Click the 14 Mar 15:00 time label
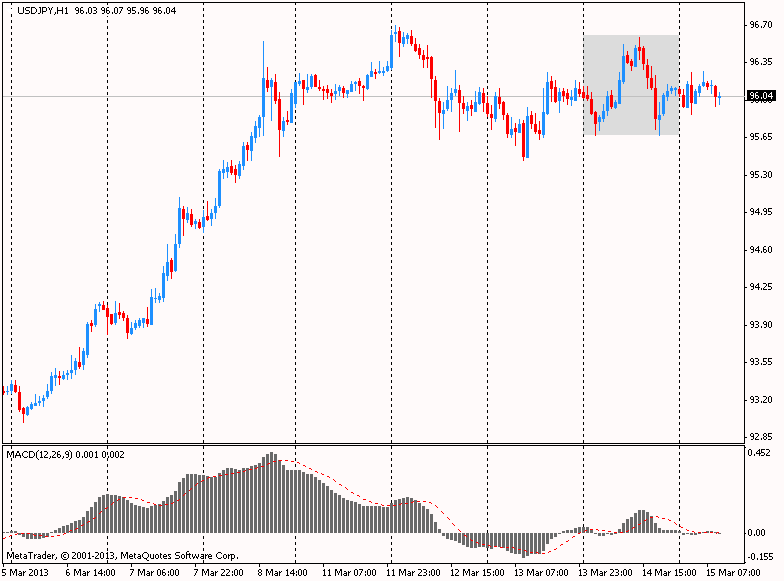This screenshot has height=581, width=784. point(669,572)
